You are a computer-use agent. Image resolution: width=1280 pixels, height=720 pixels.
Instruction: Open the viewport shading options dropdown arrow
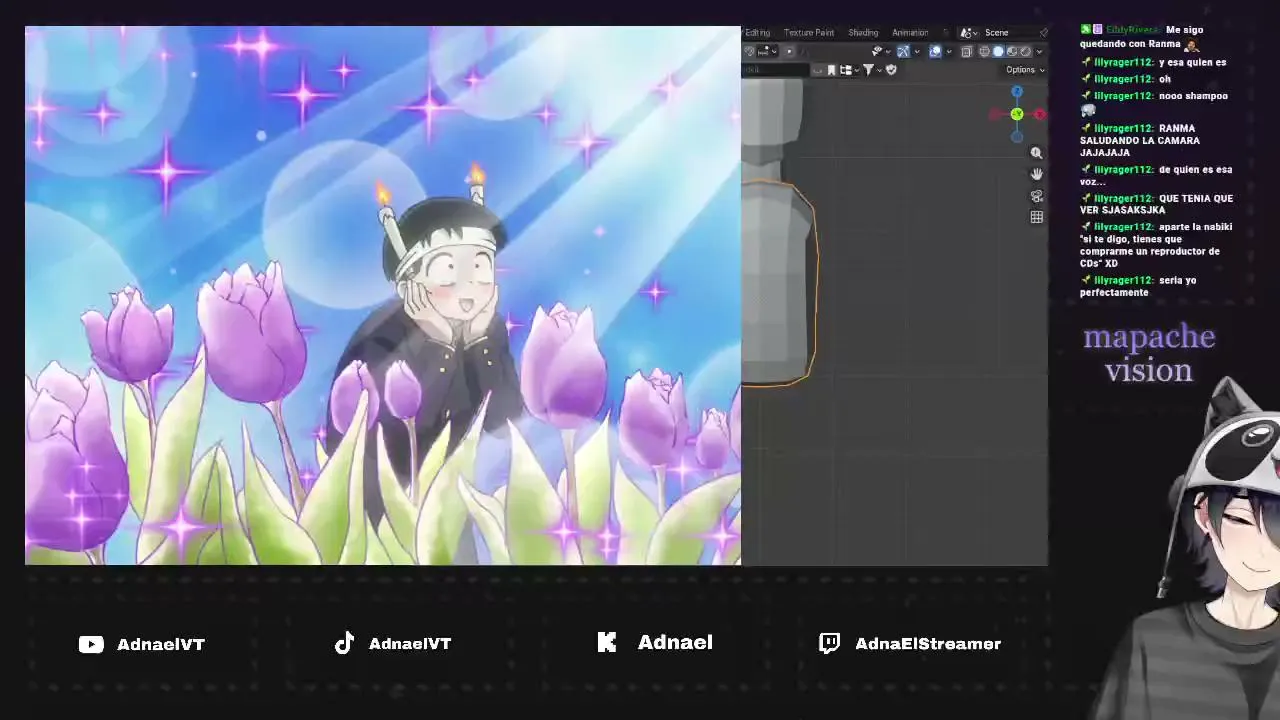coord(1040,51)
